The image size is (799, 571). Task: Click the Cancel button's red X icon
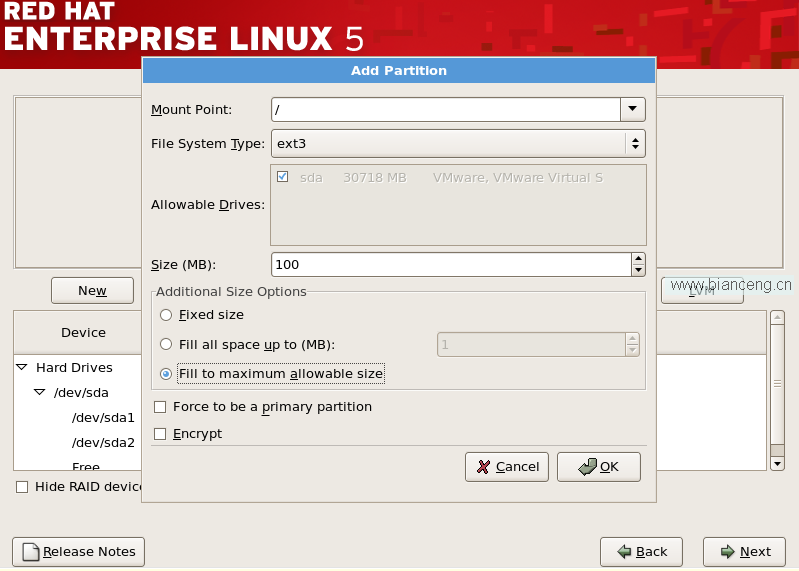483,467
